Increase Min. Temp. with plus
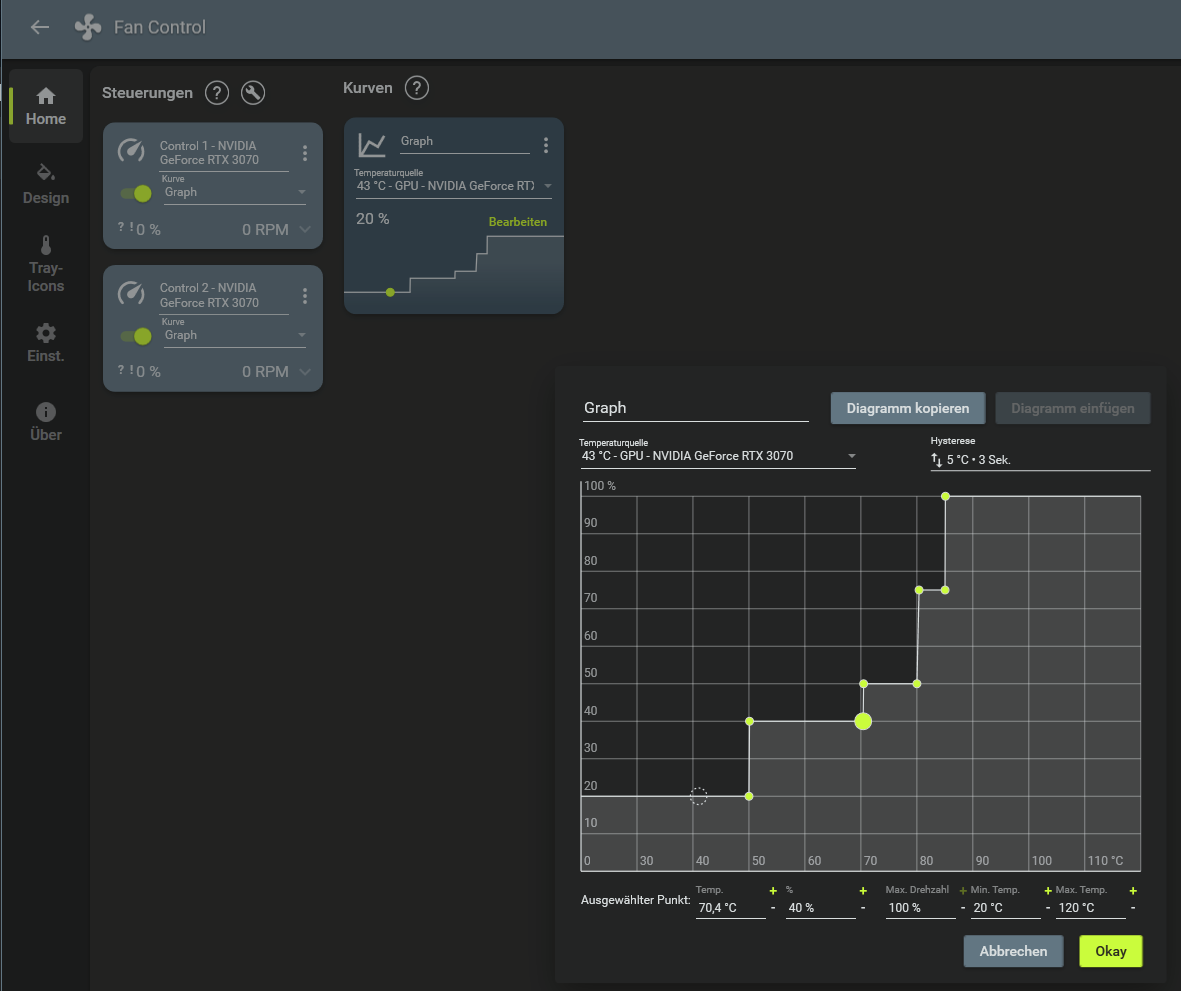Image resolution: width=1181 pixels, height=991 pixels. (1048, 891)
